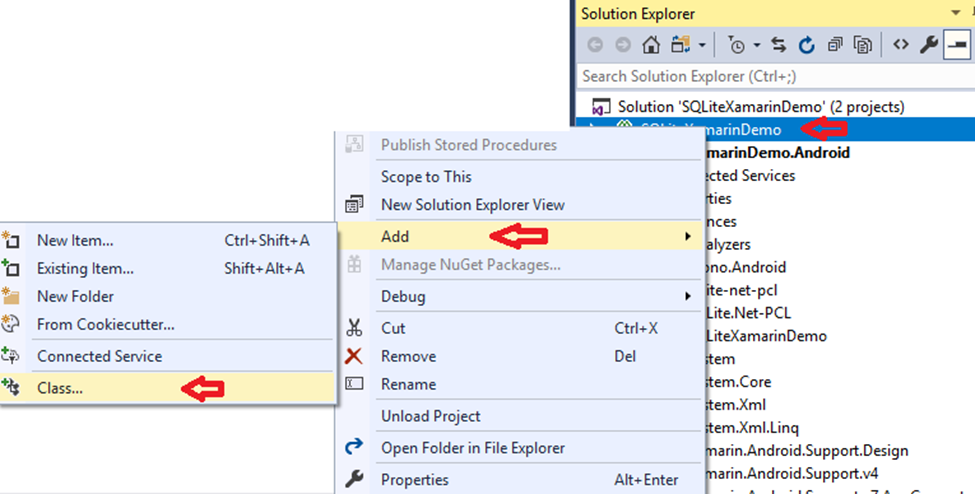975x494 pixels.
Task: Select the Mono.Android reference
Action: point(746,268)
